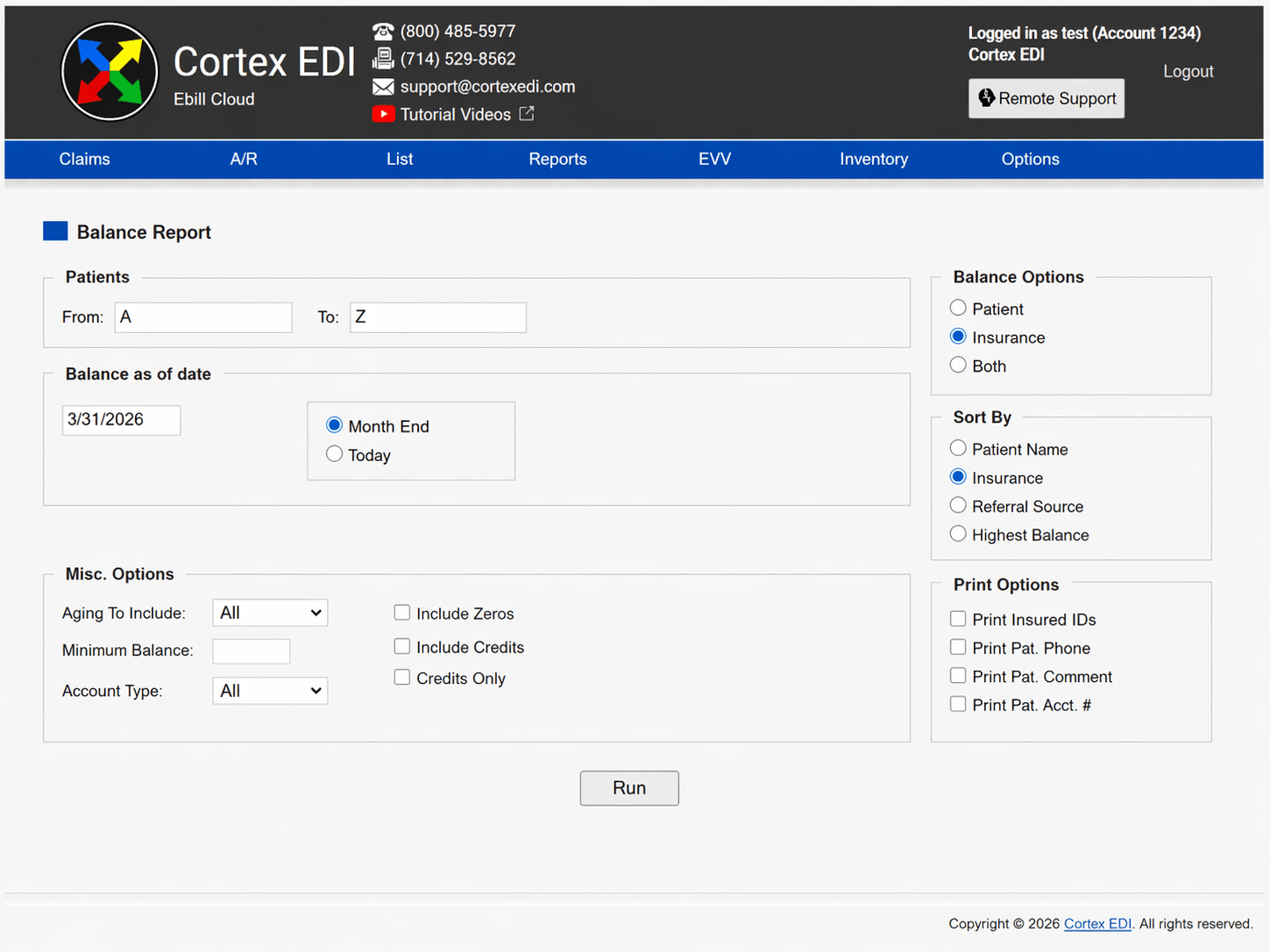This screenshot has height=952, width=1270.
Task: Expand the Aging To Include dropdown
Action: point(270,613)
